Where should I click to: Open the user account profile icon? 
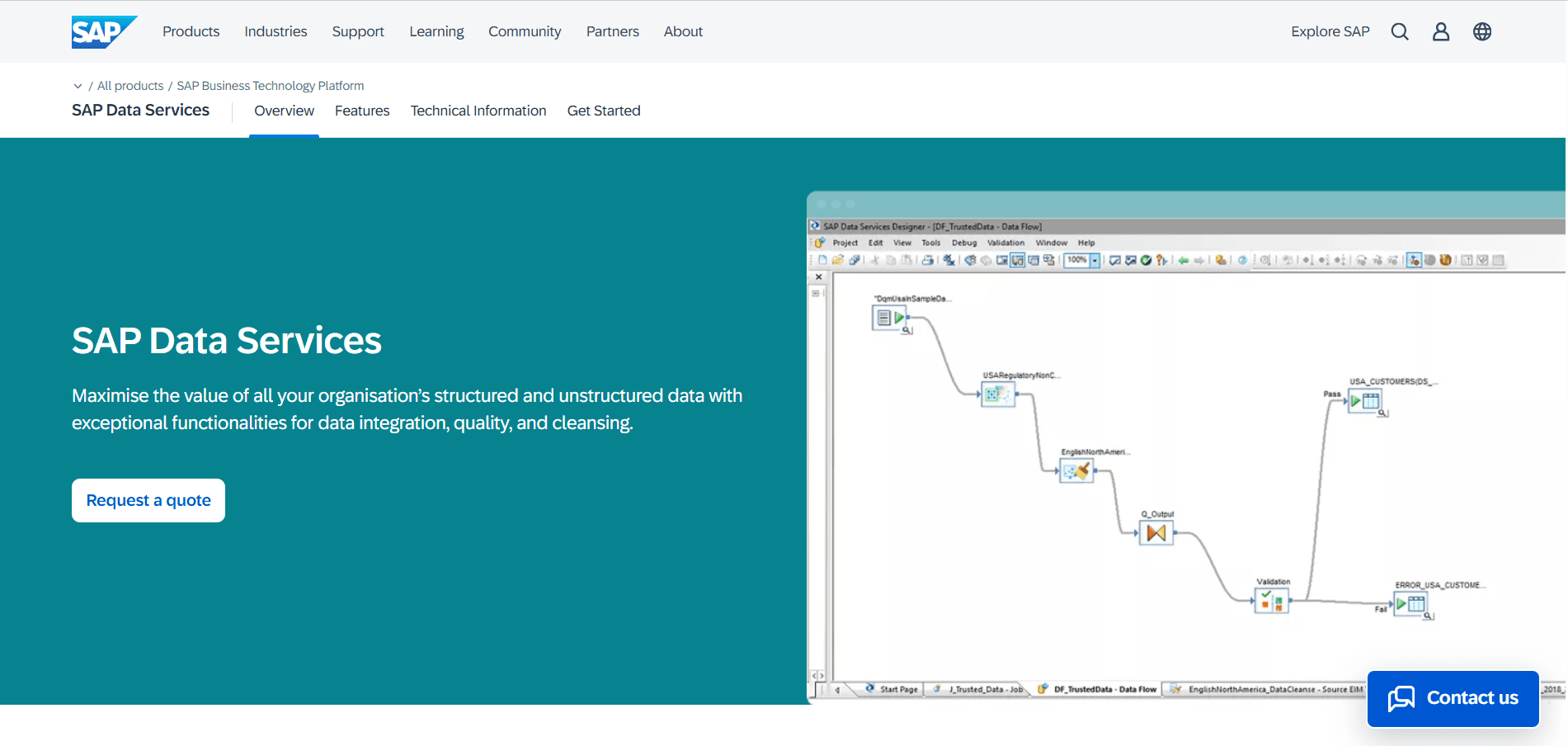point(1441,31)
